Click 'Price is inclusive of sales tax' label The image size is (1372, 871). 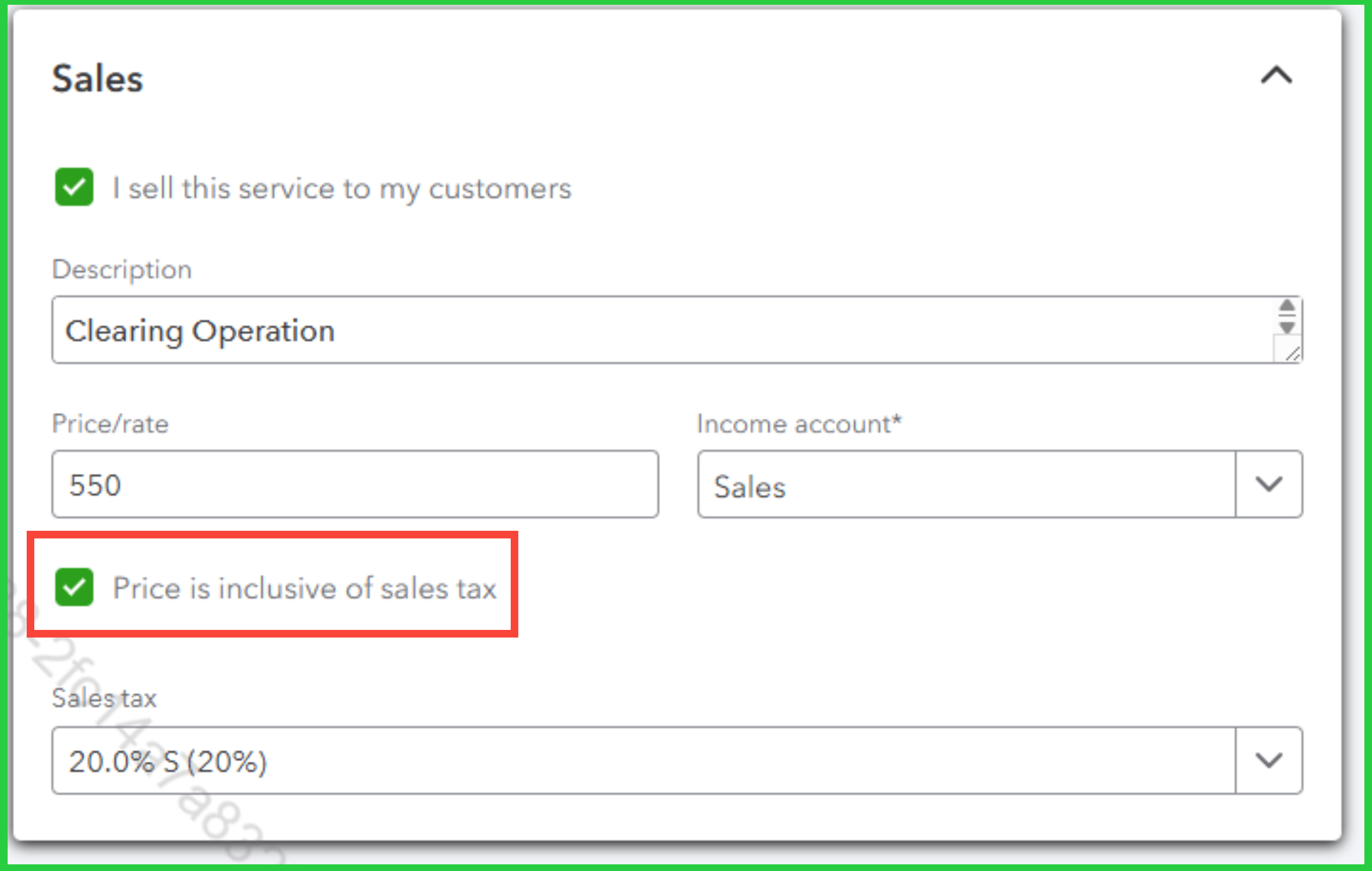[304, 588]
